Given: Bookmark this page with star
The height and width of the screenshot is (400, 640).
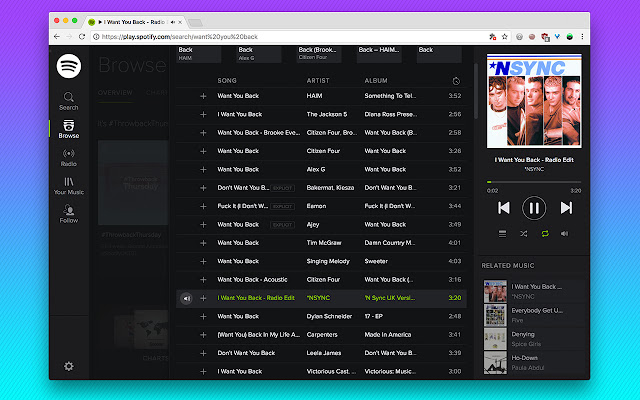Looking at the screenshot, I should point(504,37).
